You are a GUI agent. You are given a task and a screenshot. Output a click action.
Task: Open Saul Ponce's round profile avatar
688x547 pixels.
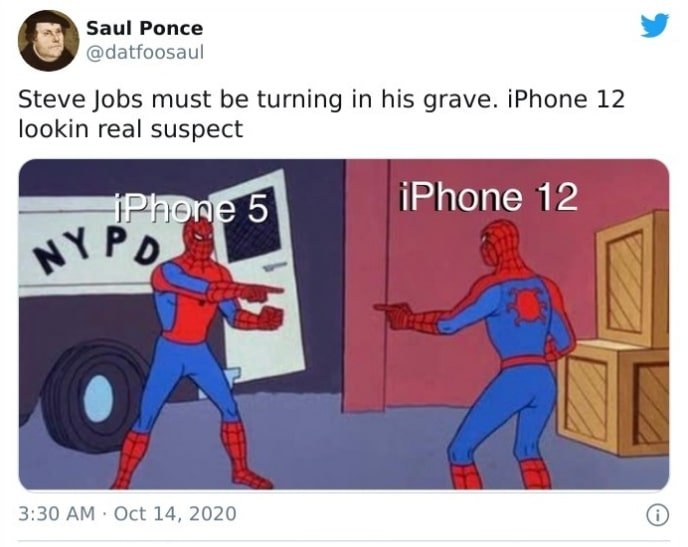click(x=48, y=41)
